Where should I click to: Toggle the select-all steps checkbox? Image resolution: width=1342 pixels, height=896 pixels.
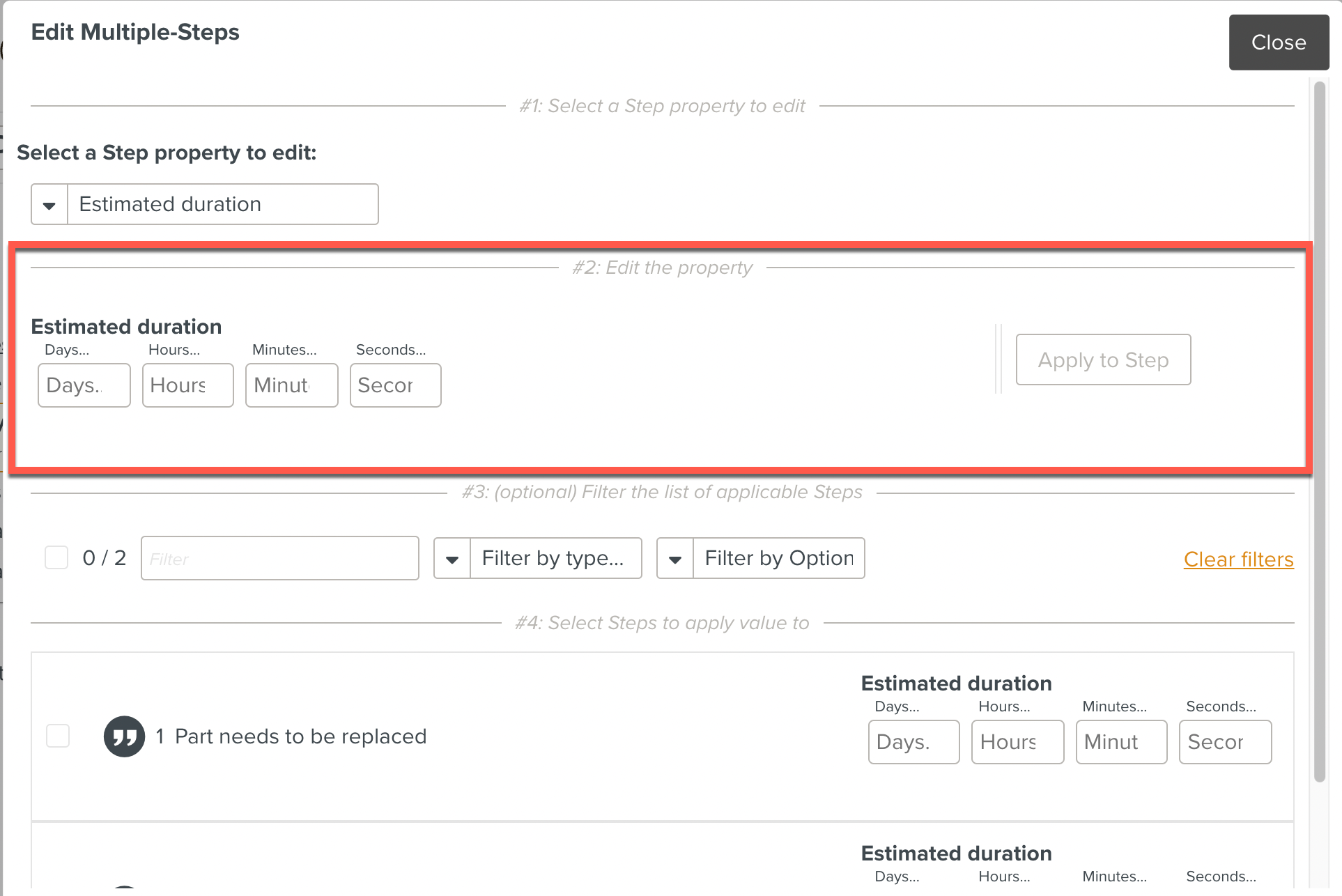pyautogui.click(x=56, y=557)
